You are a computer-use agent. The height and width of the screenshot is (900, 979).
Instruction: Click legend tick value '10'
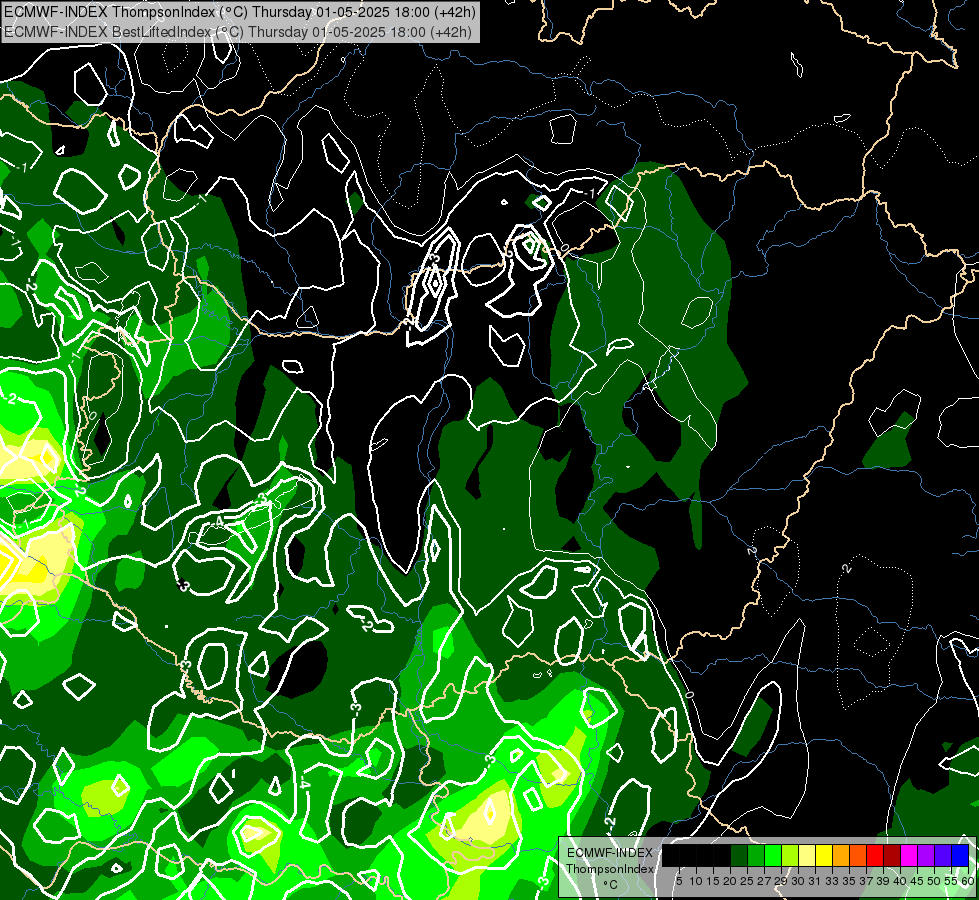coord(696,881)
